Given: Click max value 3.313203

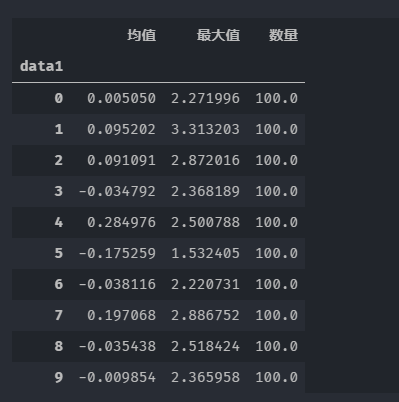Looking at the screenshot, I should click(x=205, y=129).
